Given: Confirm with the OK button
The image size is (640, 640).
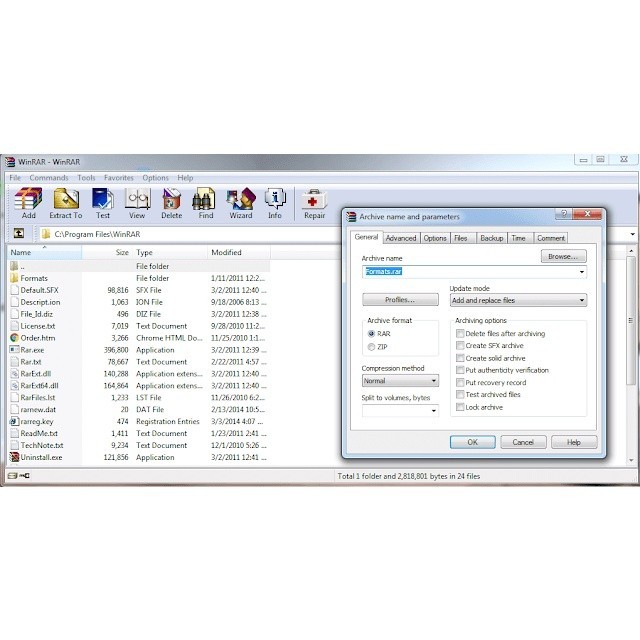Looking at the screenshot, I should (472, 442).
